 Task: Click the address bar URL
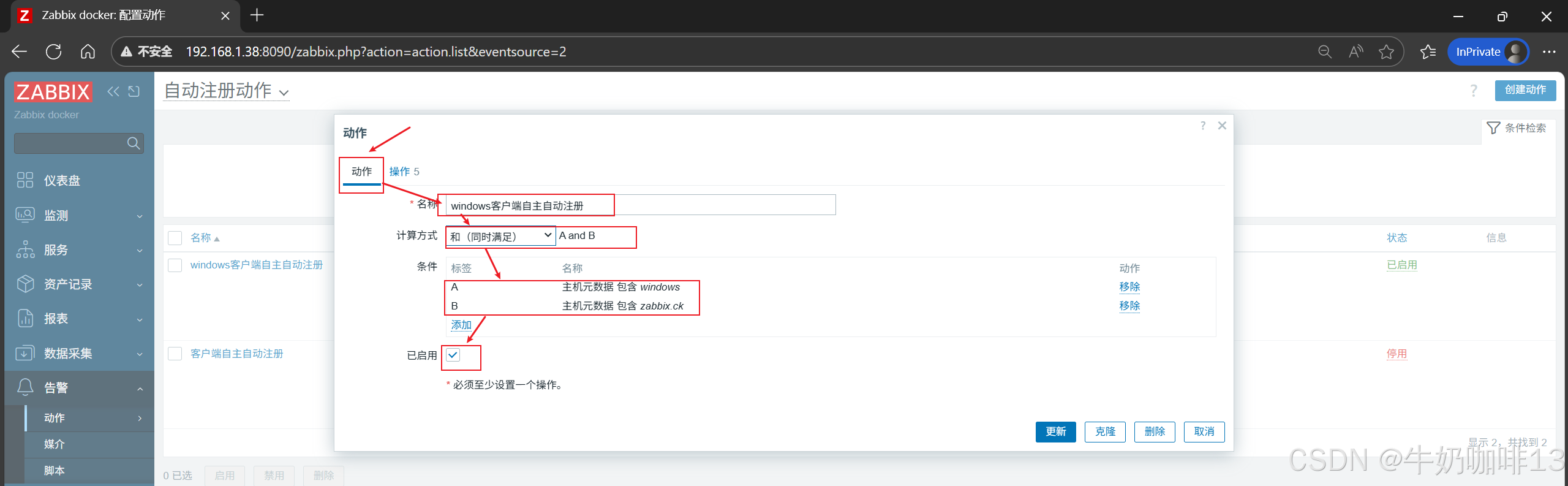click(x=376, y=51)
